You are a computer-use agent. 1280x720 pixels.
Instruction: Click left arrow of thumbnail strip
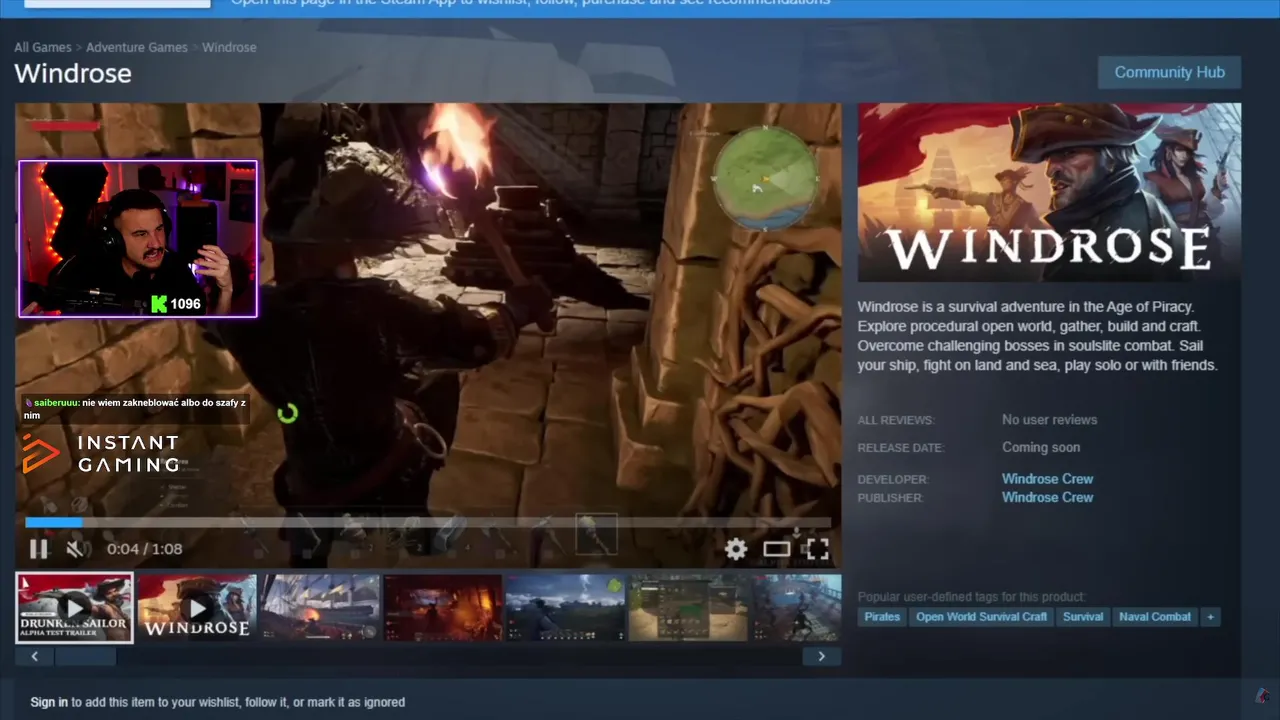[35, 657]
